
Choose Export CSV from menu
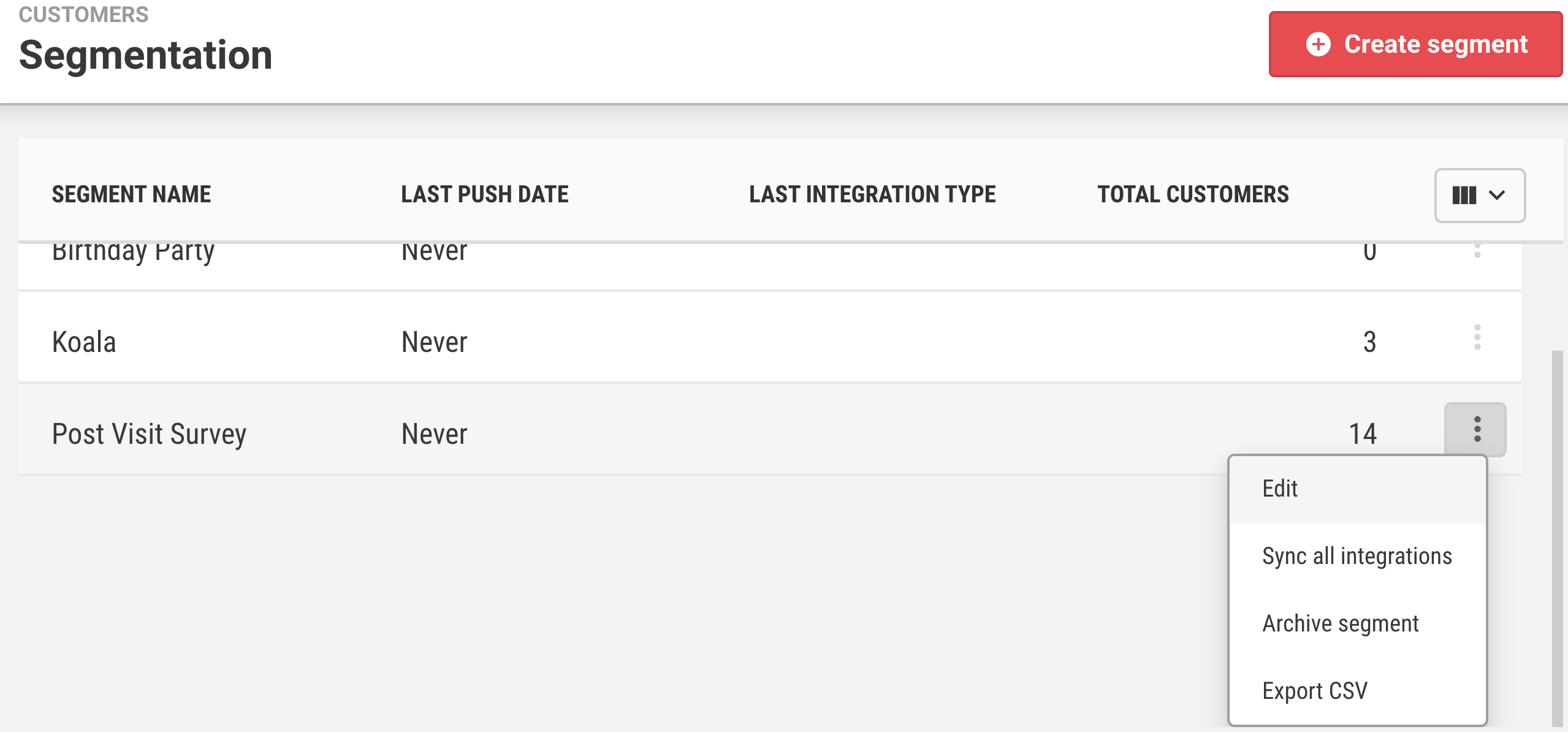coord(1357,692)
